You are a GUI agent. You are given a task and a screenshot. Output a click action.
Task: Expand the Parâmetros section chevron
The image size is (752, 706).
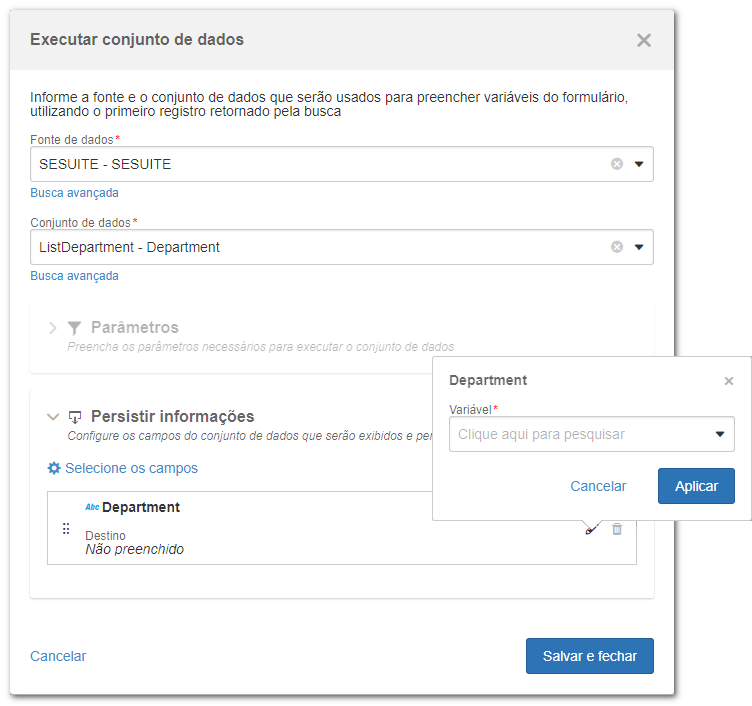(53, 328)
